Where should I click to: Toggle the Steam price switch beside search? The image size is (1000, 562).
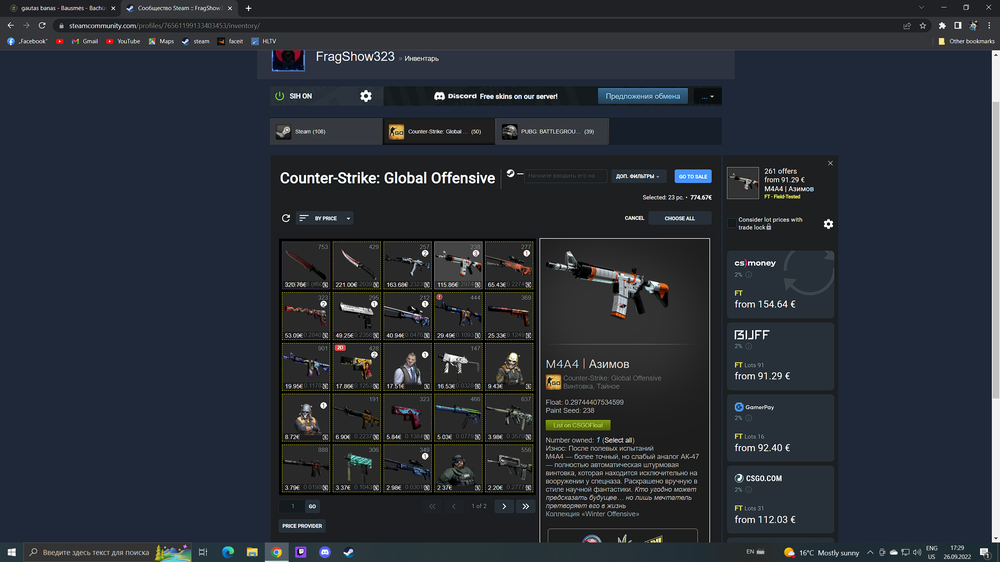point(514,175)
